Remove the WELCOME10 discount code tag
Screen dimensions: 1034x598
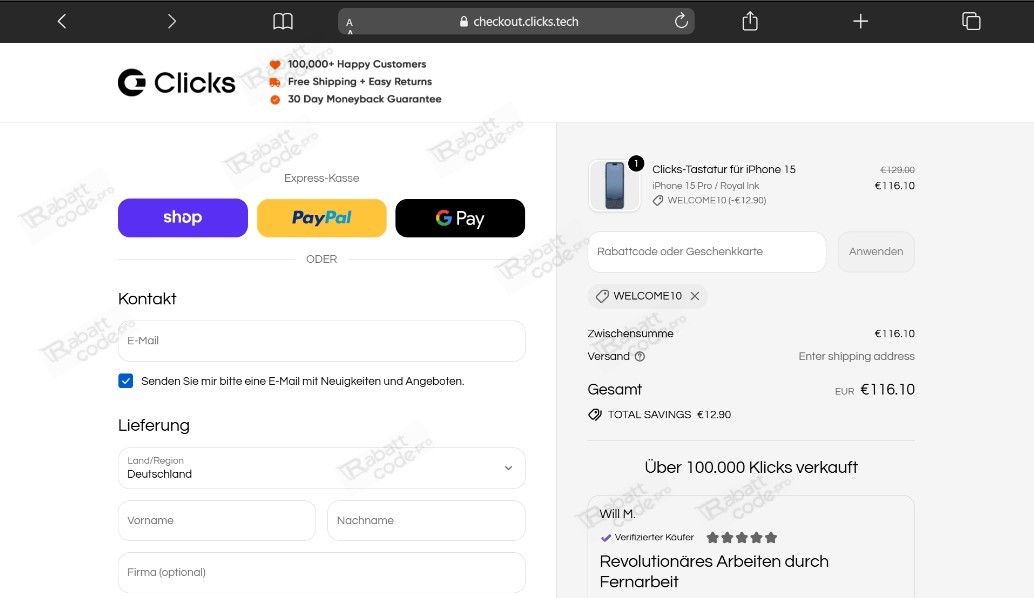(694, 296)
